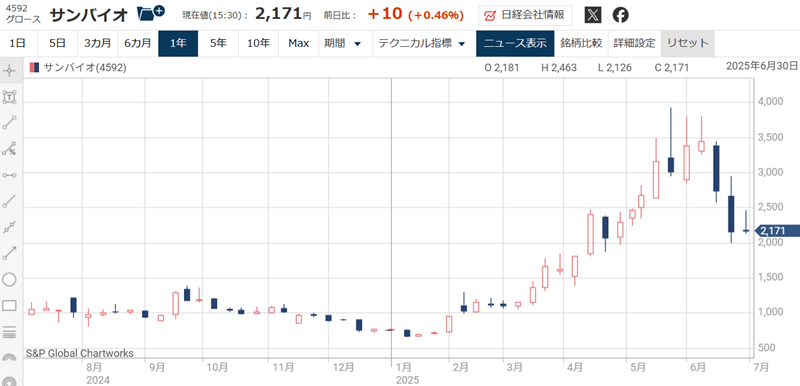Select the percent change line tool
800x386 pixels.
pos(10,148)
